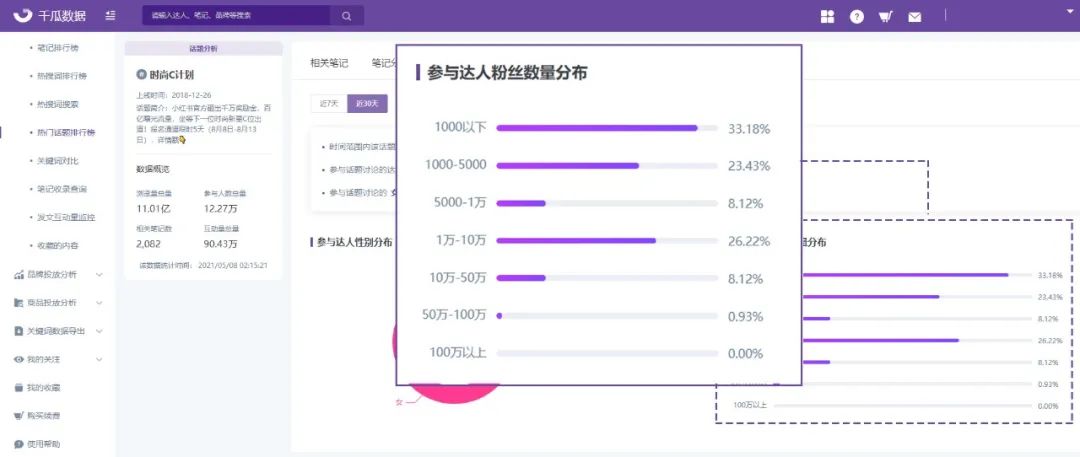This screenshot has height=457, width=1080.
Task: Open the 使用帮助 link
Action: [43, 444]
